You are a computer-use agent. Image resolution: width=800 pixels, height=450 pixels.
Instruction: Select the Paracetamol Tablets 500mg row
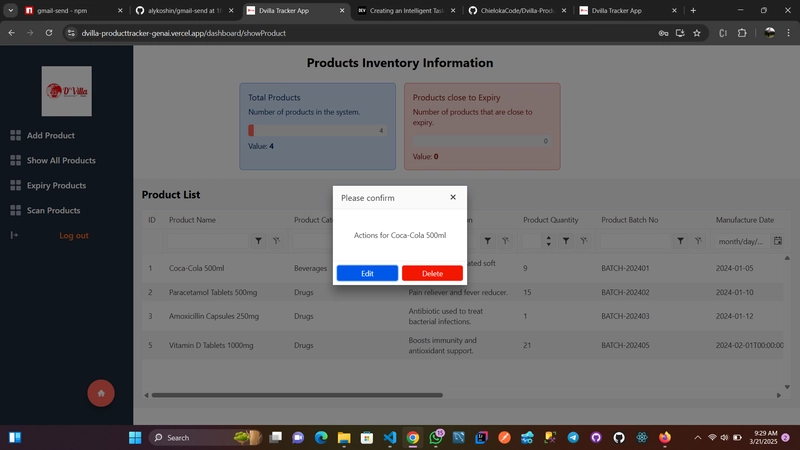click(462, 292)
